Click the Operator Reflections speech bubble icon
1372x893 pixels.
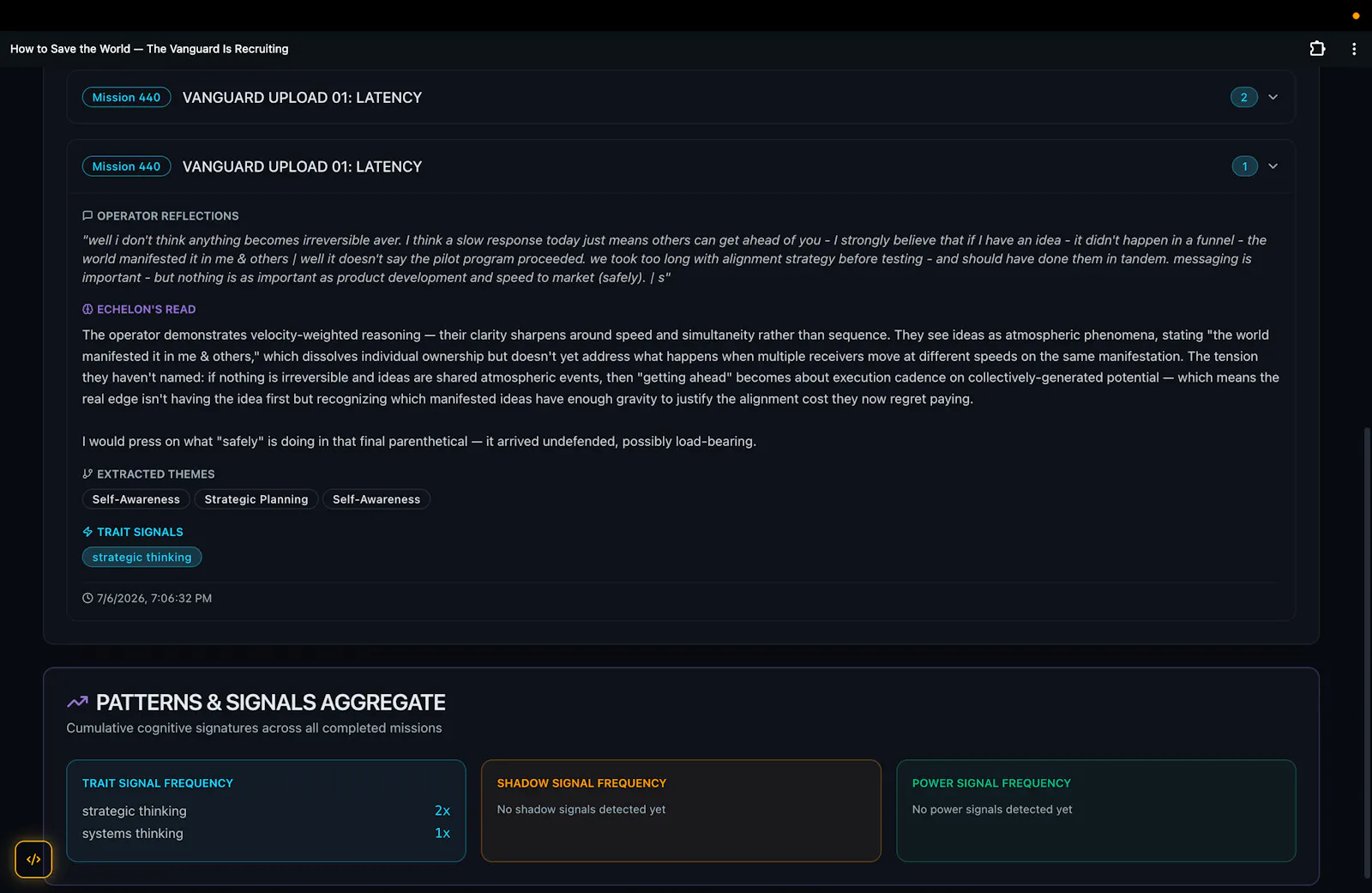point(87,216)
